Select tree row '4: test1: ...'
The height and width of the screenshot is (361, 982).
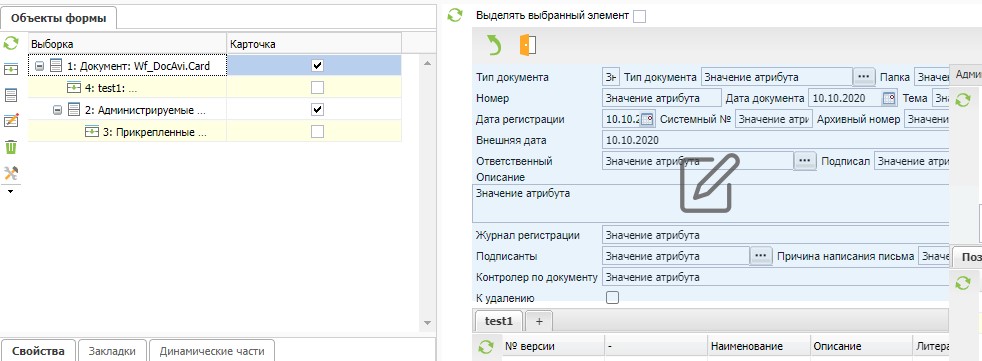click(214, 87)
